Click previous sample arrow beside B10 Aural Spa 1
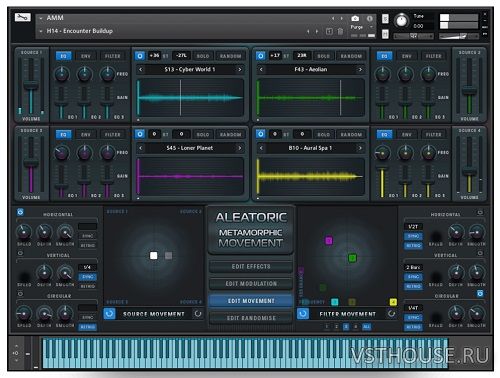The image size is (500, 378). (x=261, y=148)
